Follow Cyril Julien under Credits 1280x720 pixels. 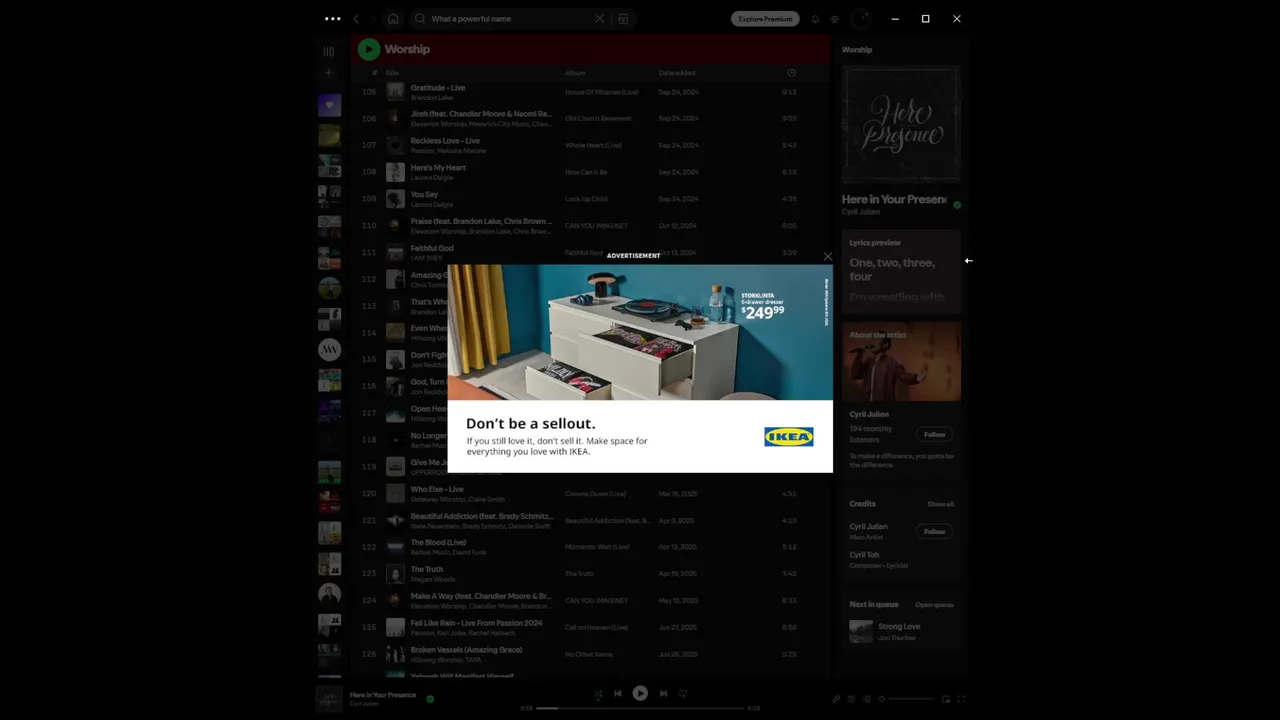click(934, 532)
